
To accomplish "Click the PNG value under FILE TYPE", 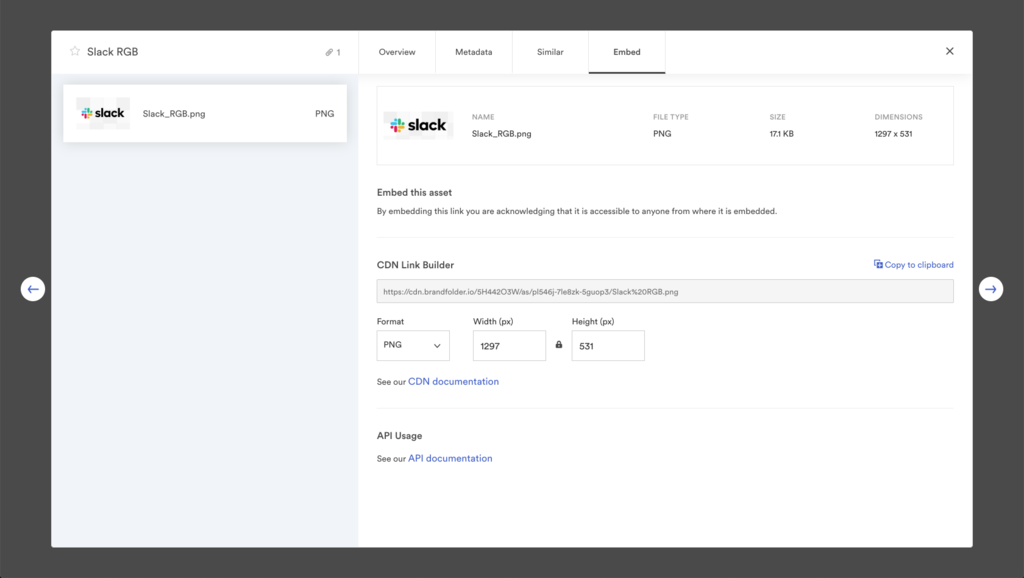I will pyautogui.click(x=662, y=134).
